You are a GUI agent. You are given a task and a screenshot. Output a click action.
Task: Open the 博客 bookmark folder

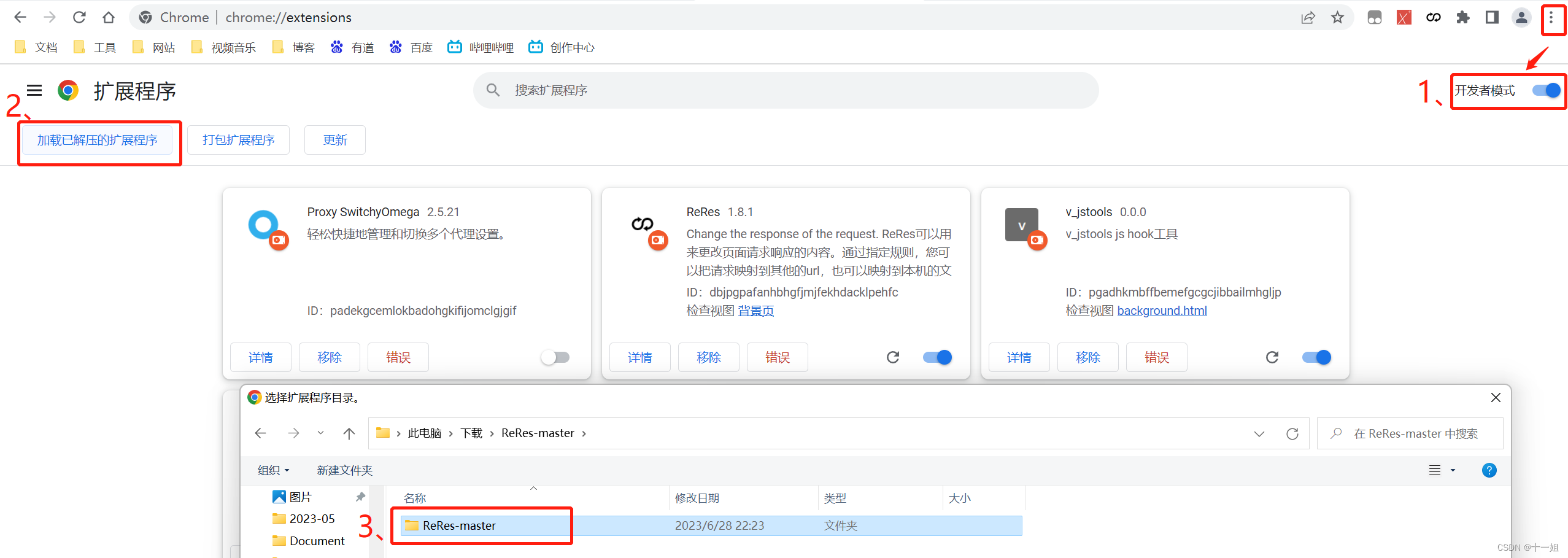click(293, 47)
